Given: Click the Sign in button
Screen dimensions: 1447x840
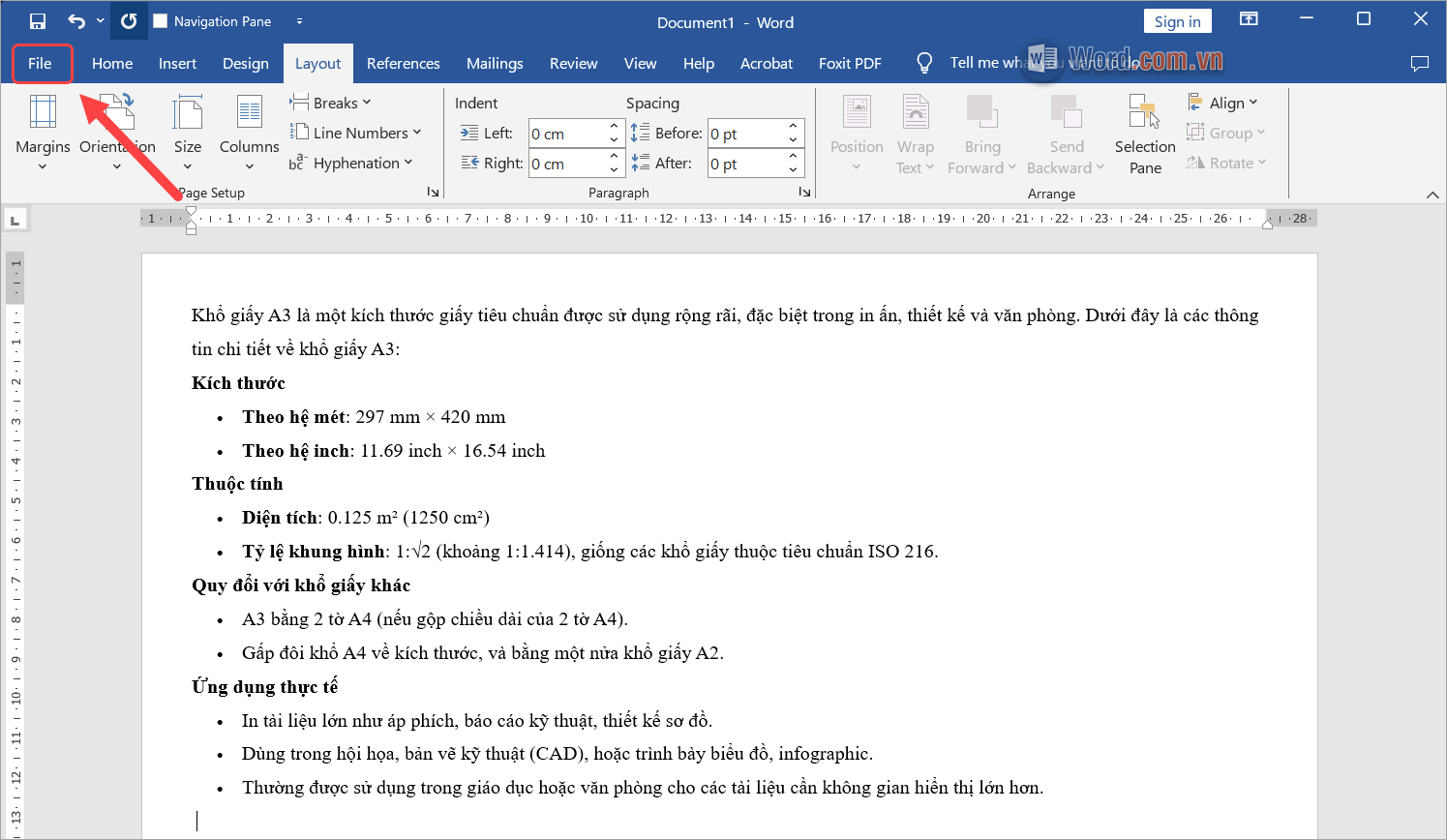Looking at the screenshot, I should point(1177,20).
